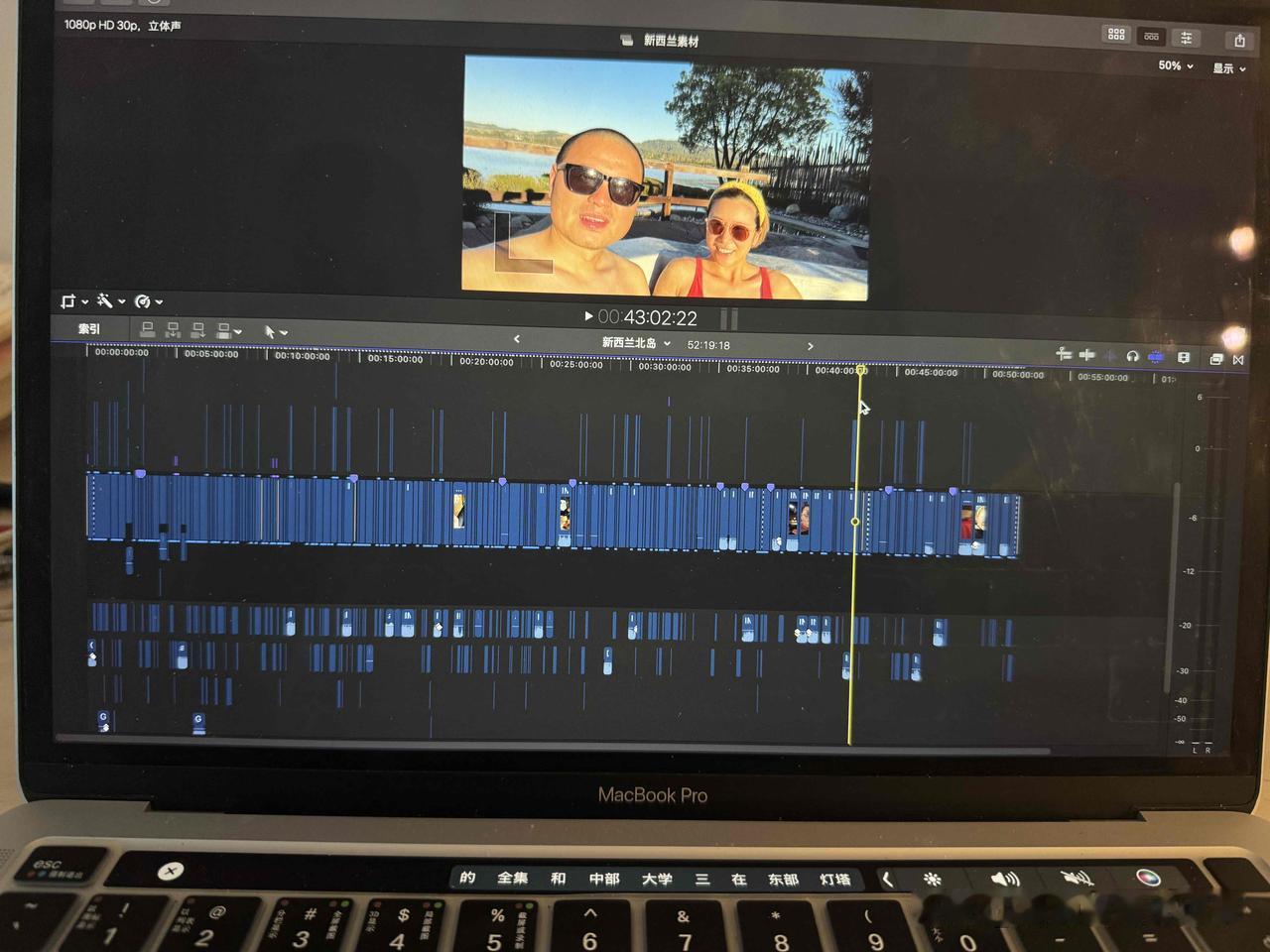
Task: Click the 43:02:22 timecode display
Action: (x=648, y=317)
